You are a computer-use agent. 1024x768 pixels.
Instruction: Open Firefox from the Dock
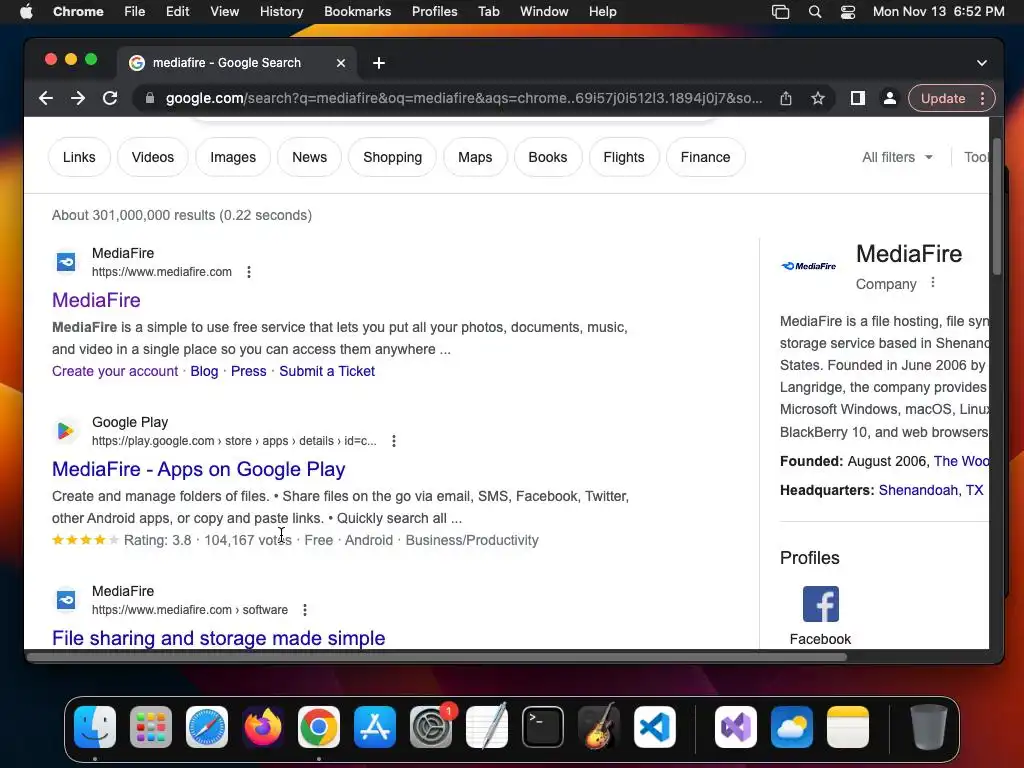click(263, 727)
